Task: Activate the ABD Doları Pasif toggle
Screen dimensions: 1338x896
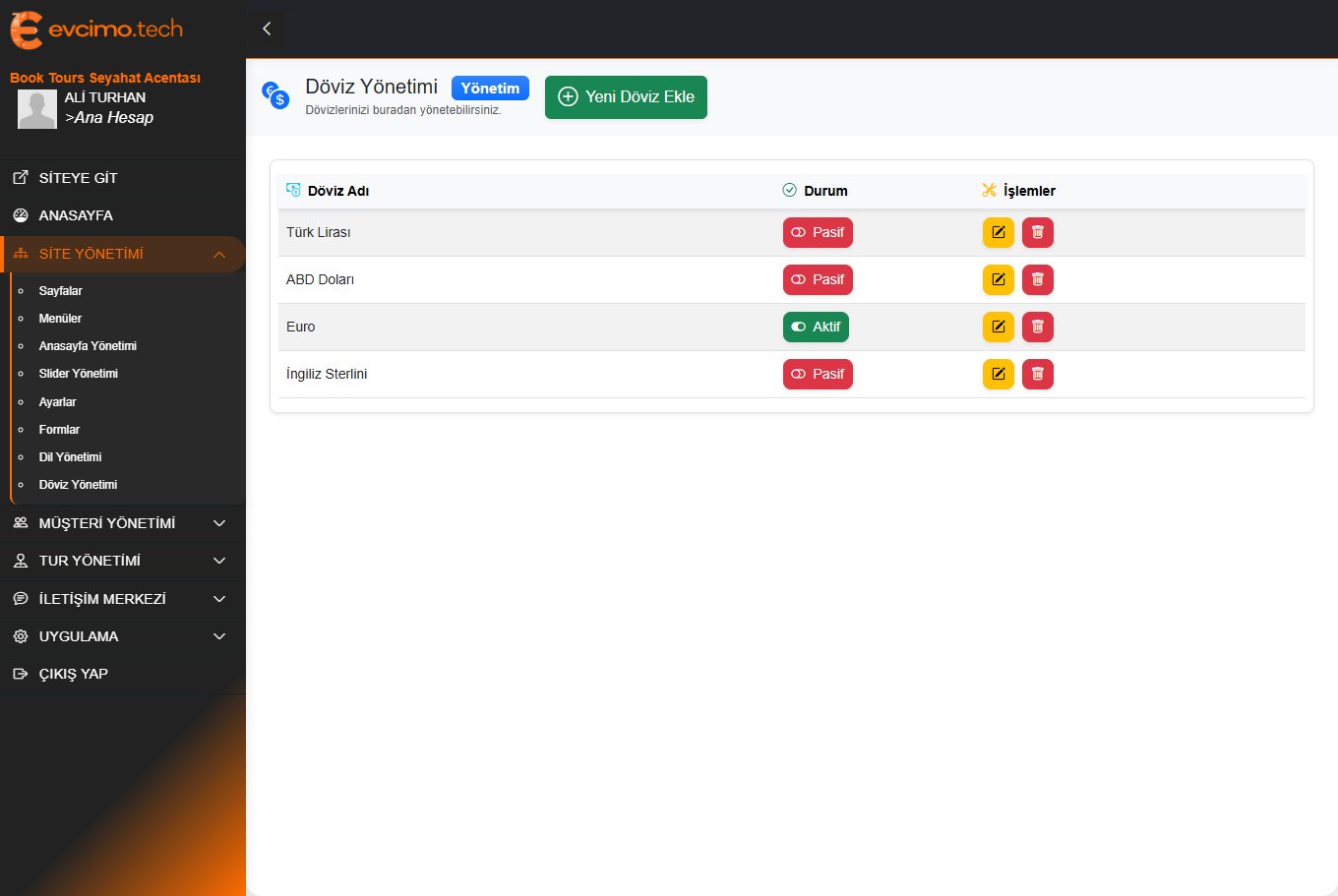Action: 818,280
